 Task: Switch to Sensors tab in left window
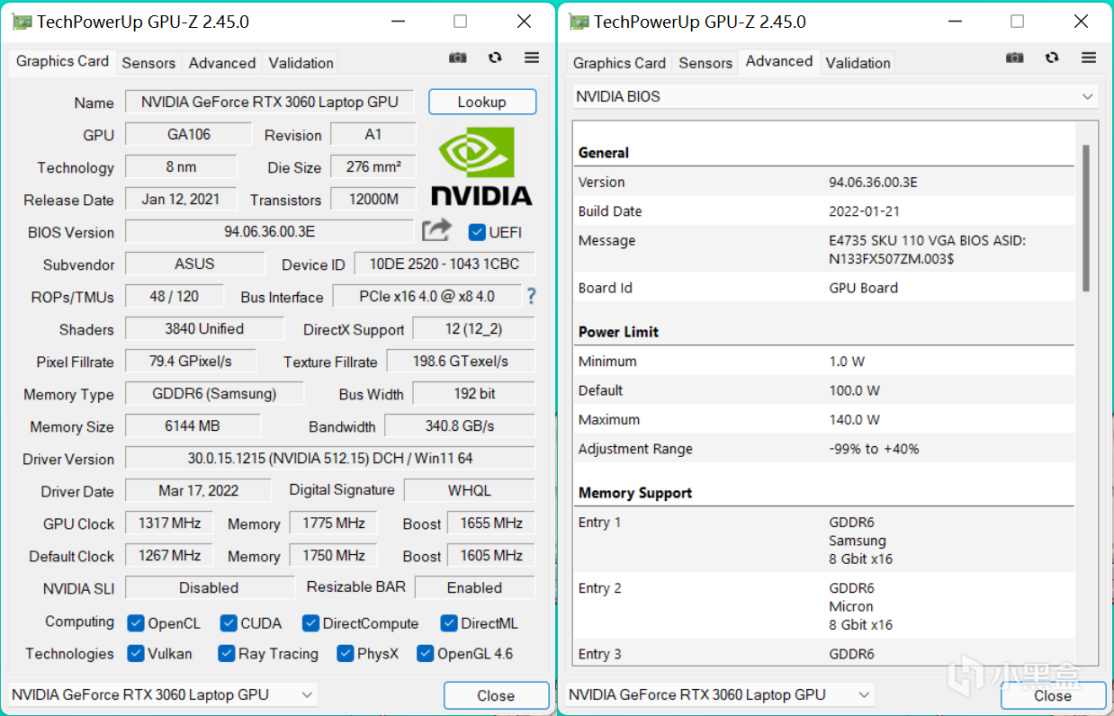148,63
